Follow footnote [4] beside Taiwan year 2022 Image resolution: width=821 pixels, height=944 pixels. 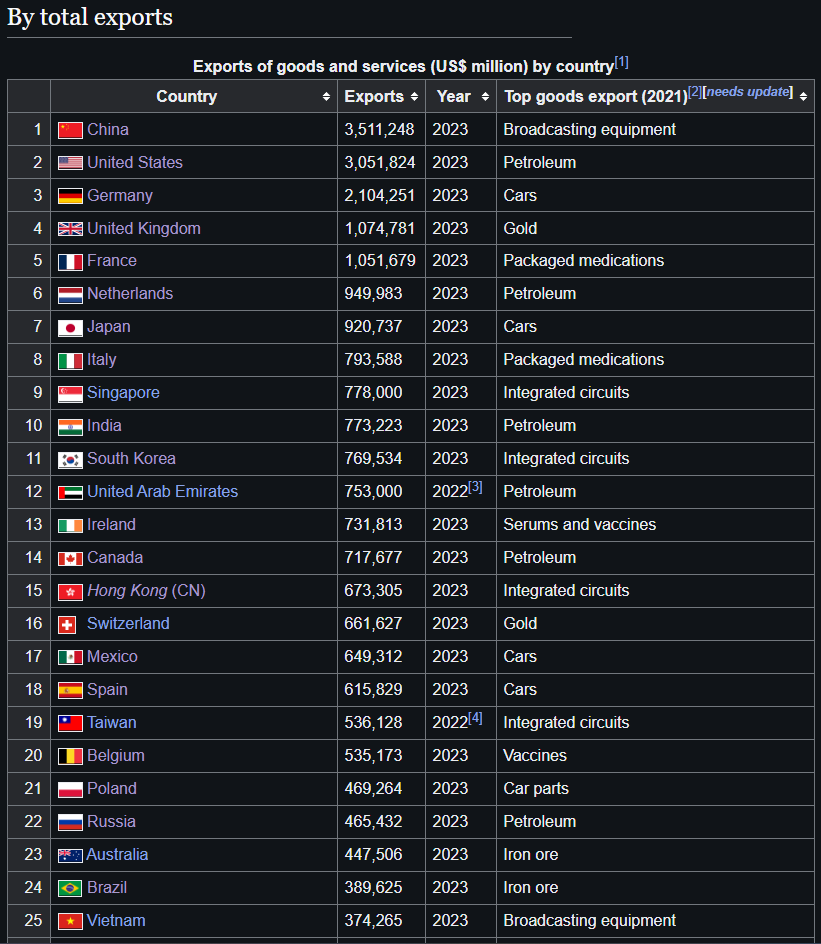pyautogui.click(x=476, y=718)
